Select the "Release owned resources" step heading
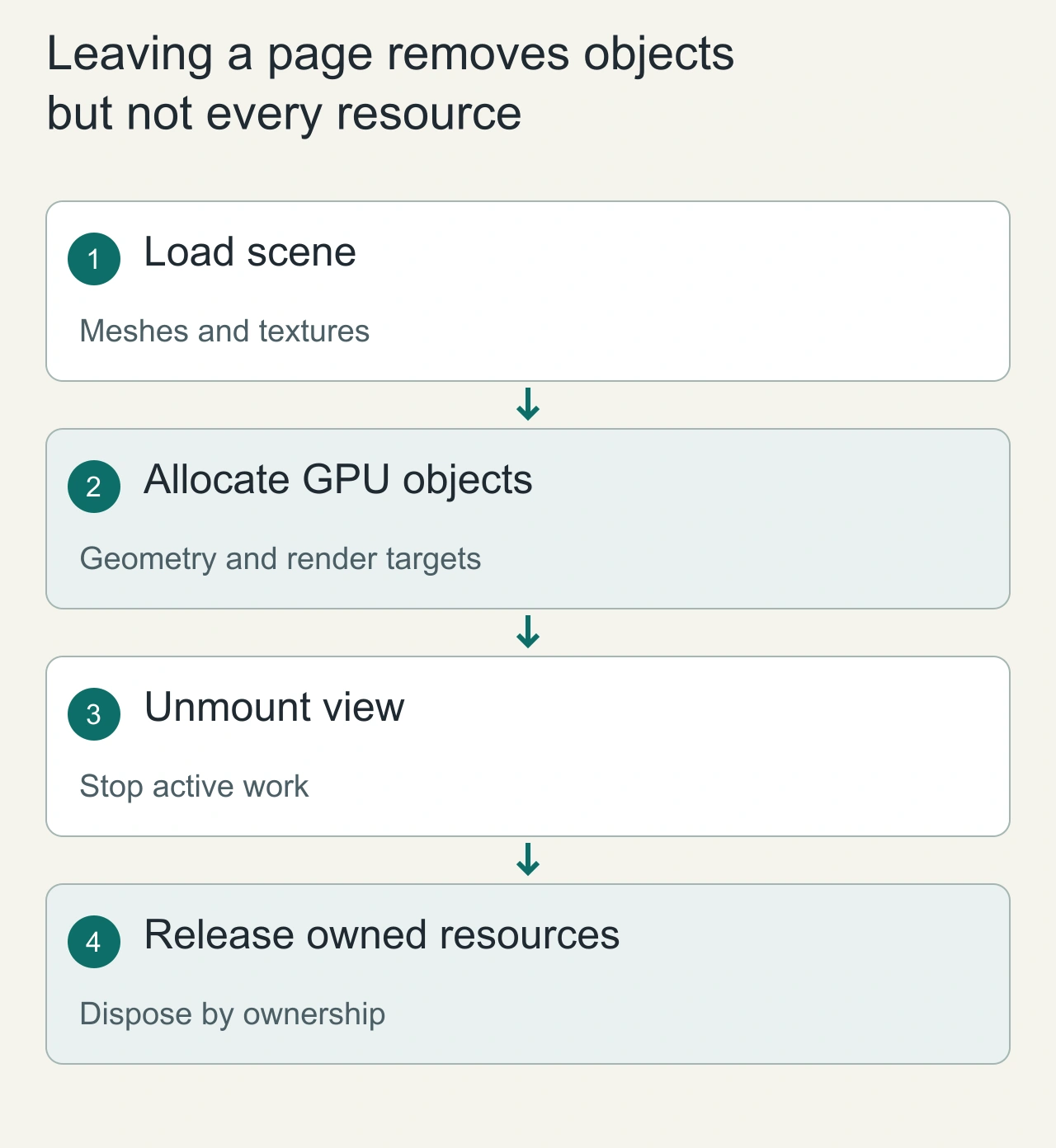 tap(382, 934)
